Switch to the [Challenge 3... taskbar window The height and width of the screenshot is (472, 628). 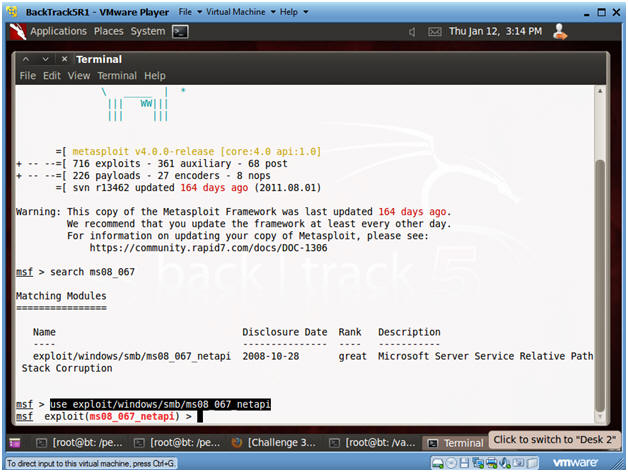(275, 443)
